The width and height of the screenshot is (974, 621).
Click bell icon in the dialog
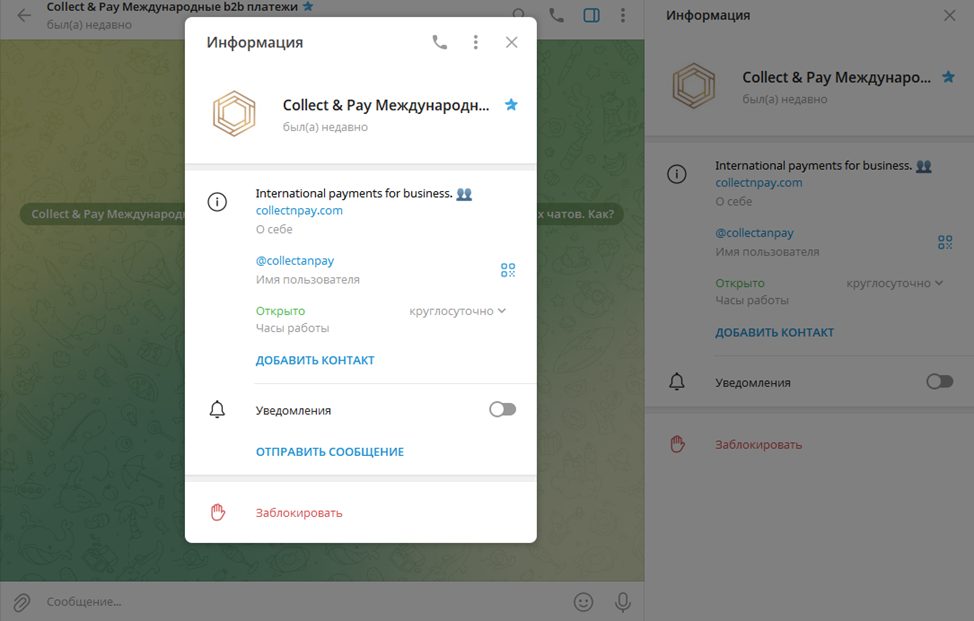tap(217, 410)
